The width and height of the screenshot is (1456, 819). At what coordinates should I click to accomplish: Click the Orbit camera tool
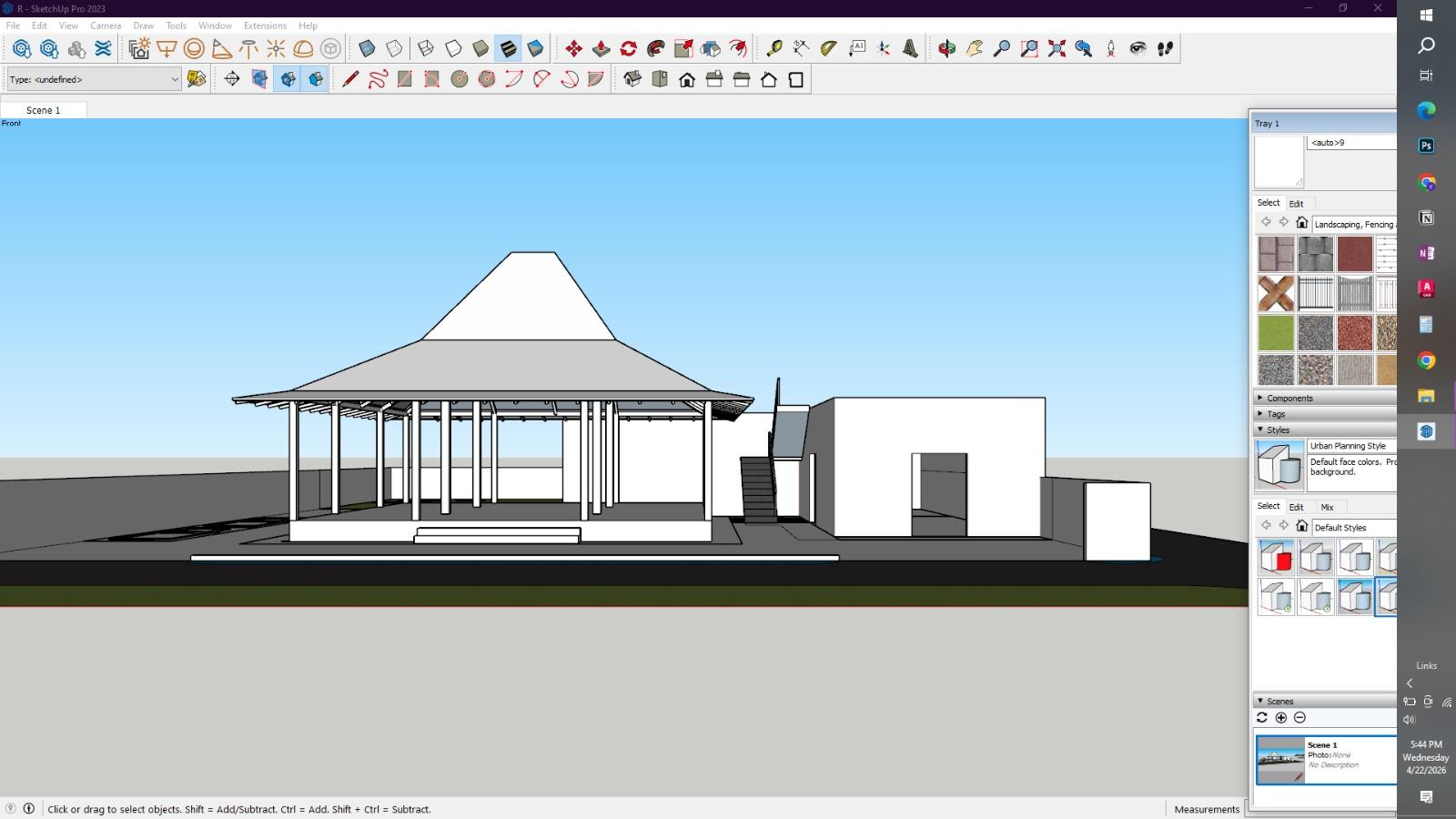946,49
